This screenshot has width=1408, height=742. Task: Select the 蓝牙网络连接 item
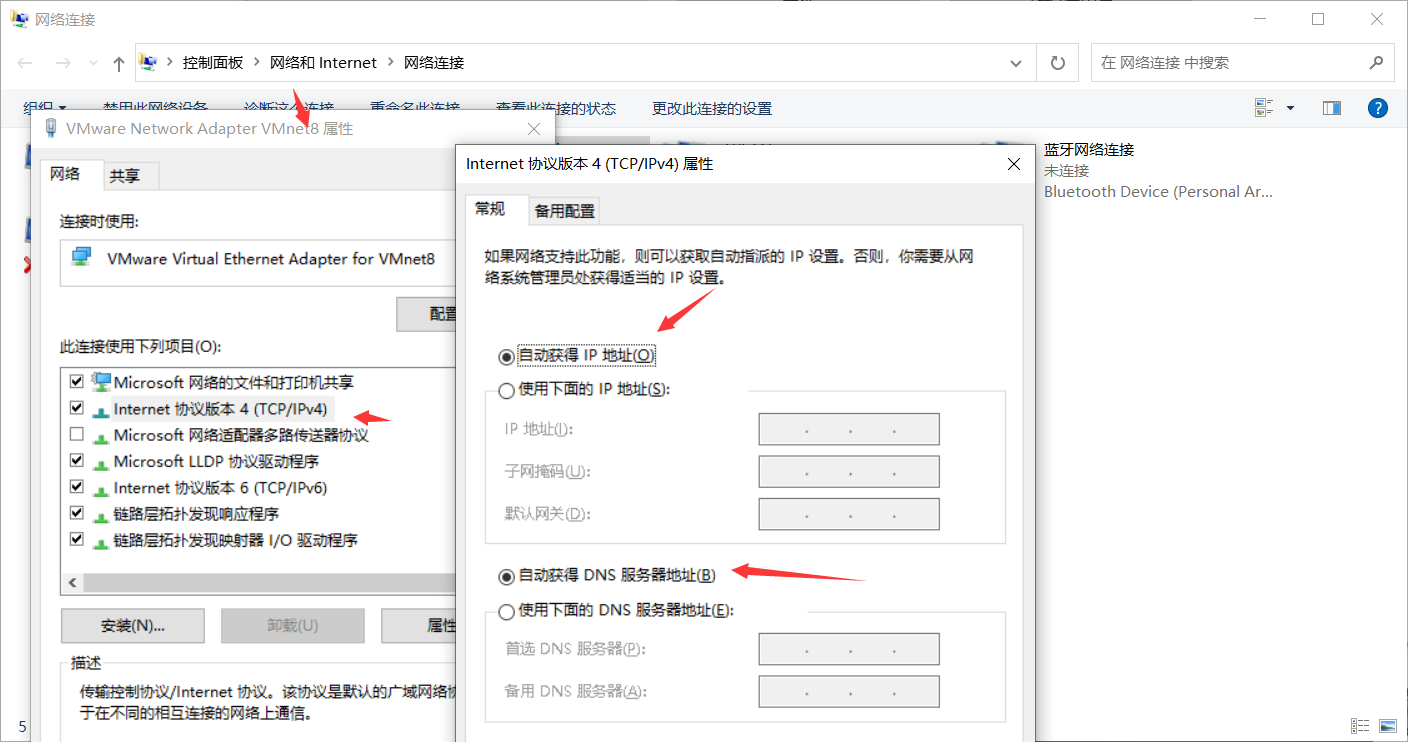pos(1158,170)
